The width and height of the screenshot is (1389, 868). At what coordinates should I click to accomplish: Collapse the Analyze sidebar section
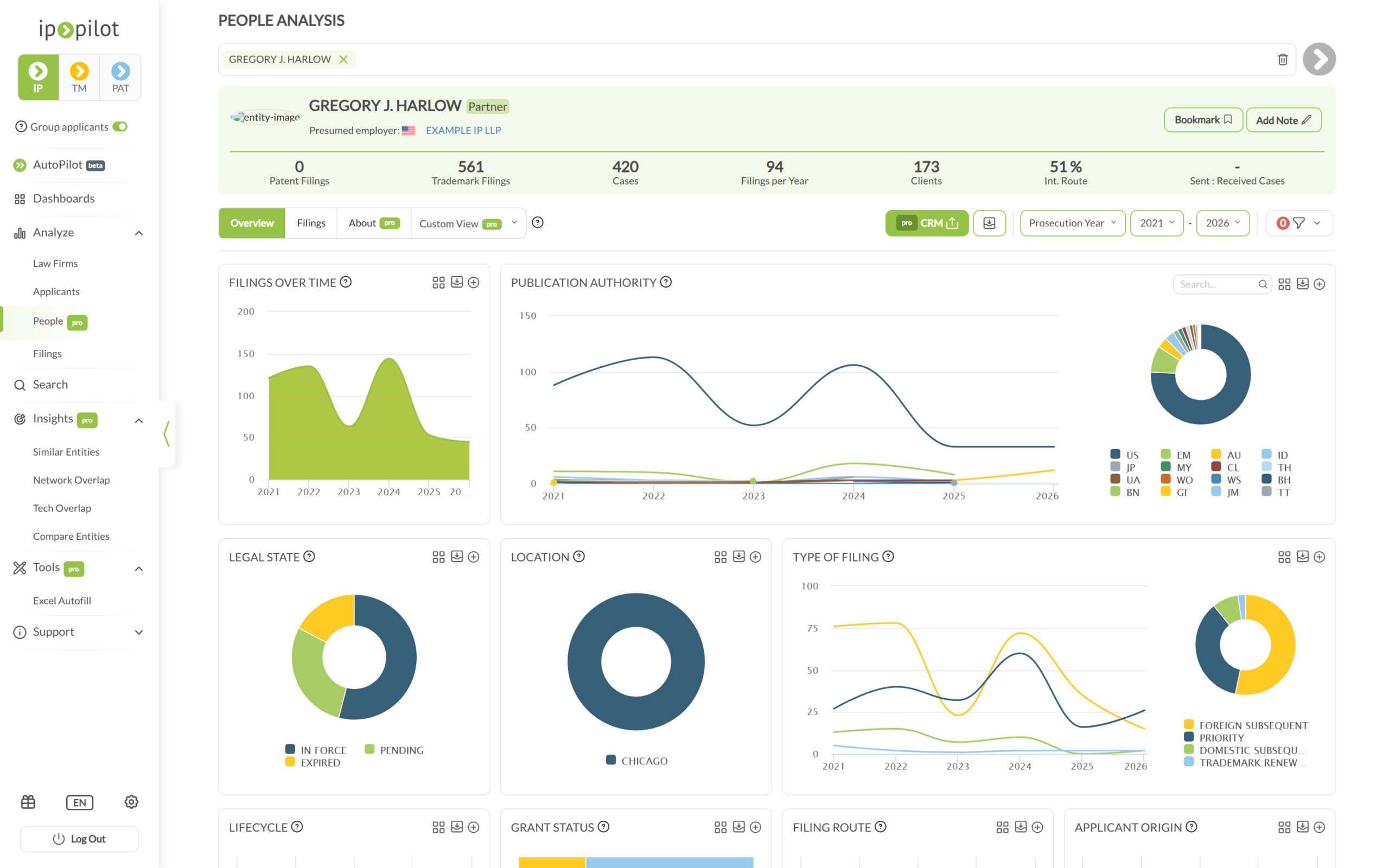point(139,233)
